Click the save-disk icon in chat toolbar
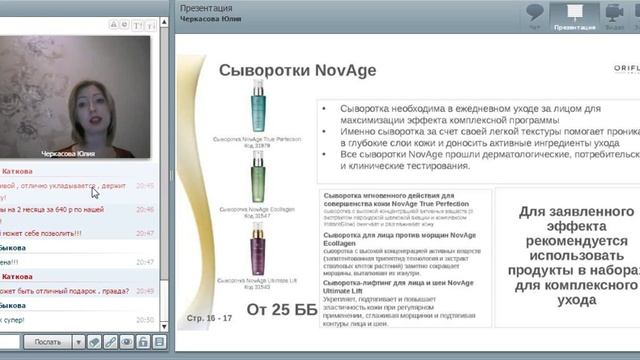640x360 pixels. click(x=160, y=342)
